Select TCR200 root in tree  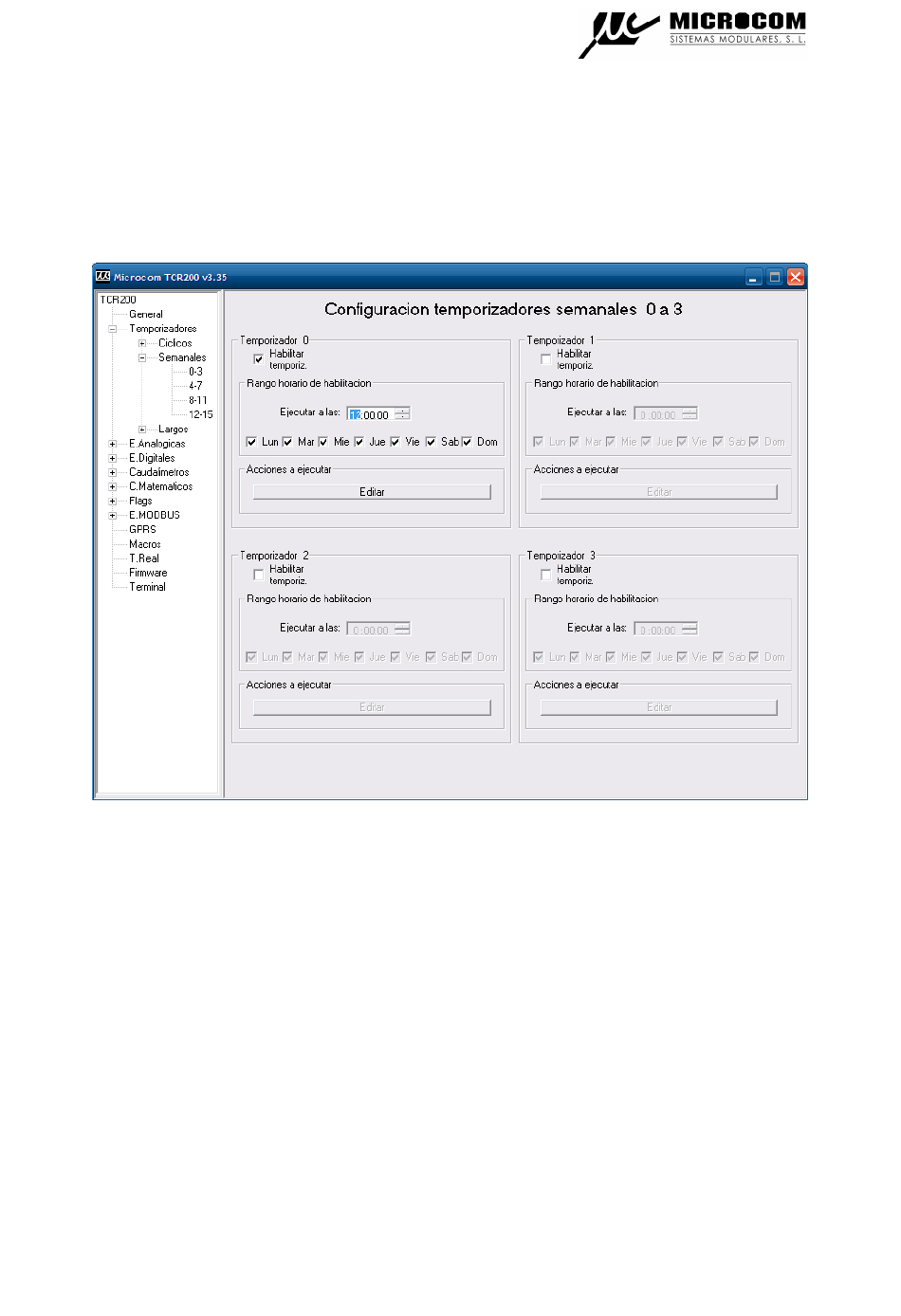point(119,300)
